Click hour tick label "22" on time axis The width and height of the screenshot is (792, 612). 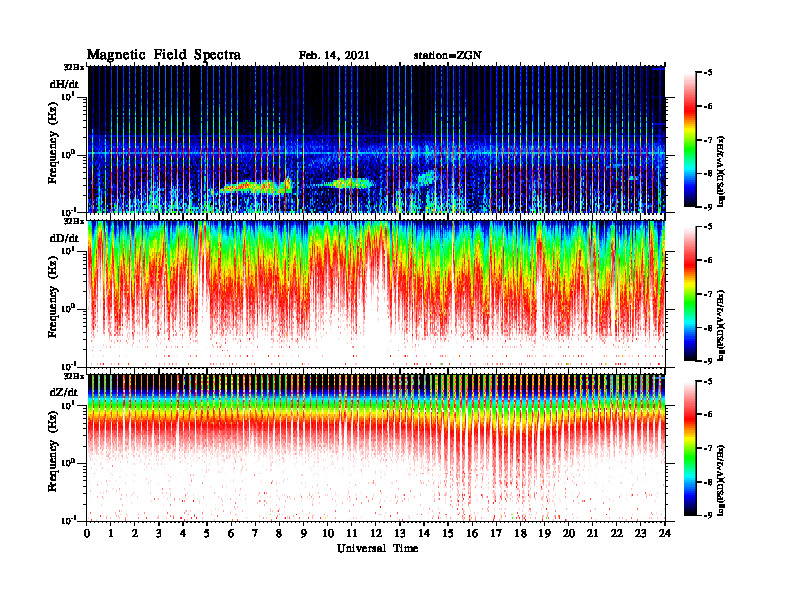coord(617,534)
